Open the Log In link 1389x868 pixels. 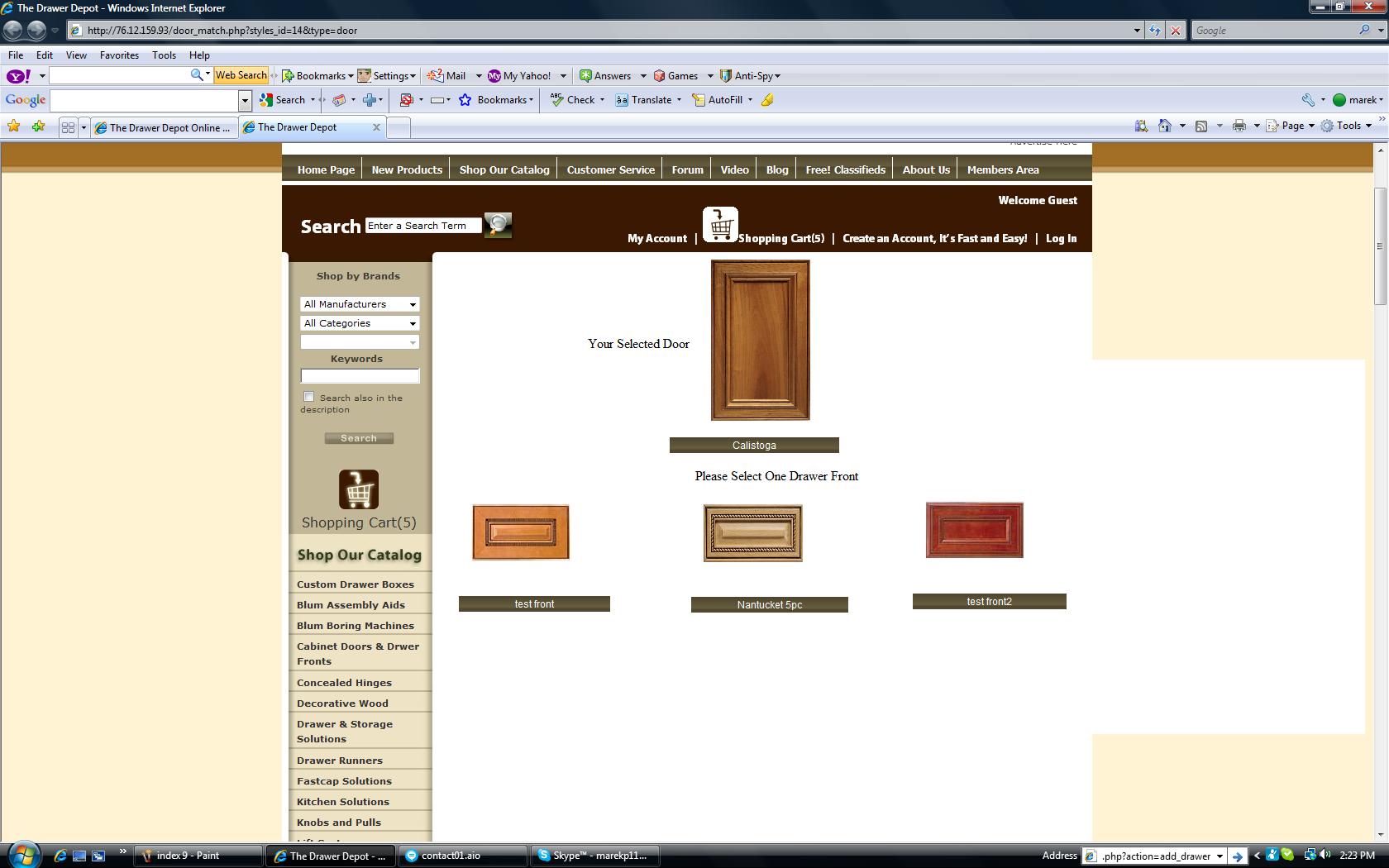point(1061,239)
